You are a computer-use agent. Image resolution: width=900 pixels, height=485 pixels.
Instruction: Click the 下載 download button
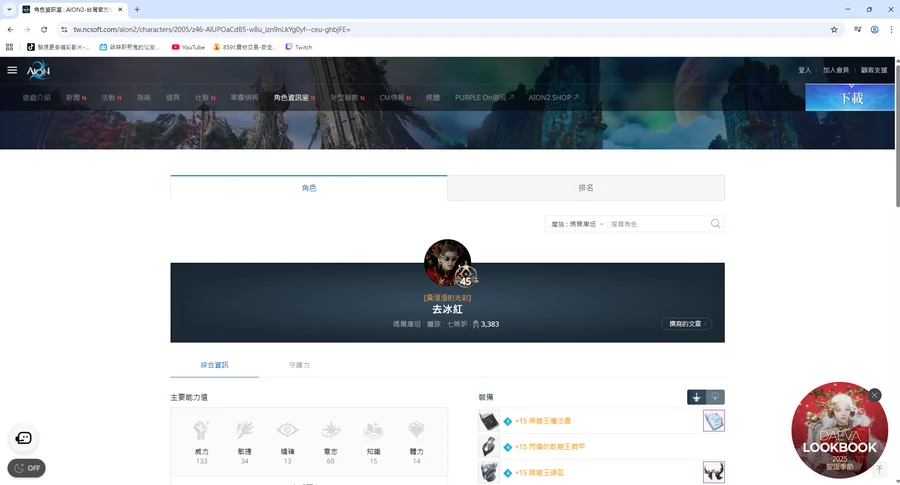click(850, 97)
